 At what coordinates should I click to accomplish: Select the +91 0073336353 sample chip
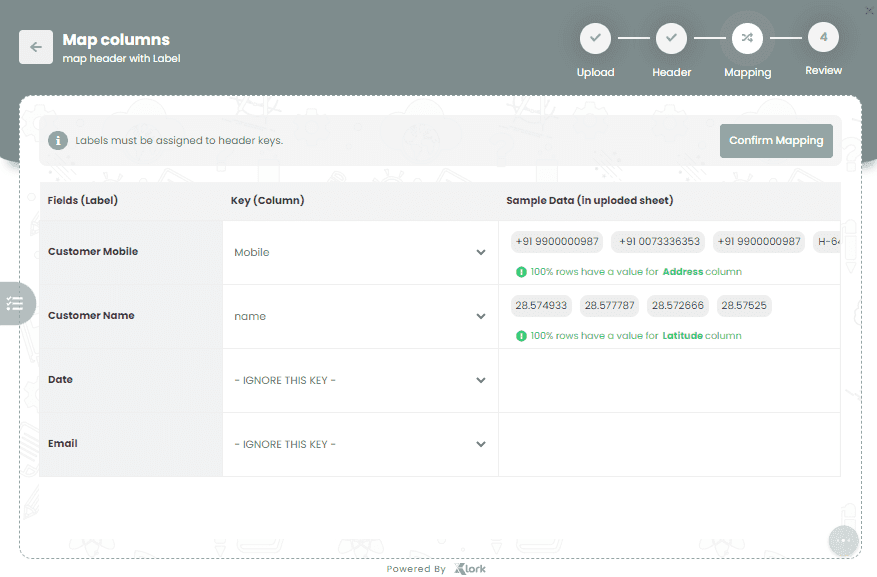pyautogui.click(x=660, y=241)
